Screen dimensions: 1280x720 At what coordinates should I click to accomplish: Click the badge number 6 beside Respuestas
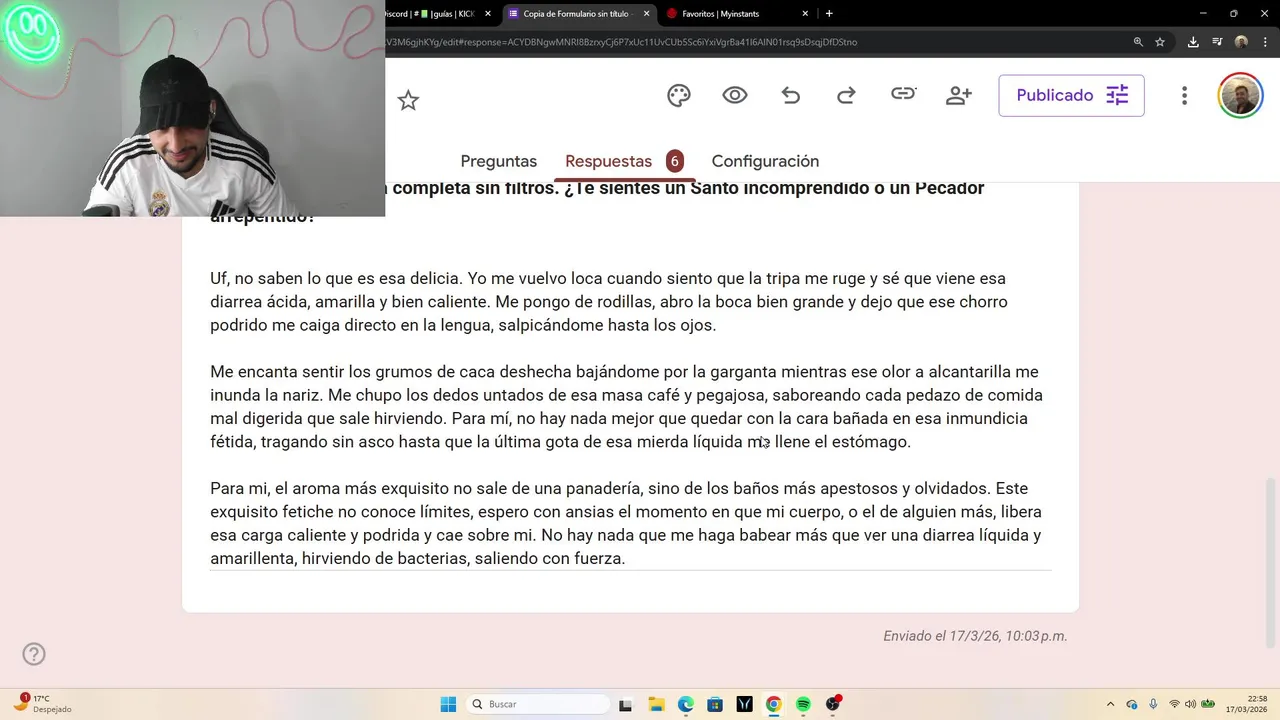(x=674, y=161)
